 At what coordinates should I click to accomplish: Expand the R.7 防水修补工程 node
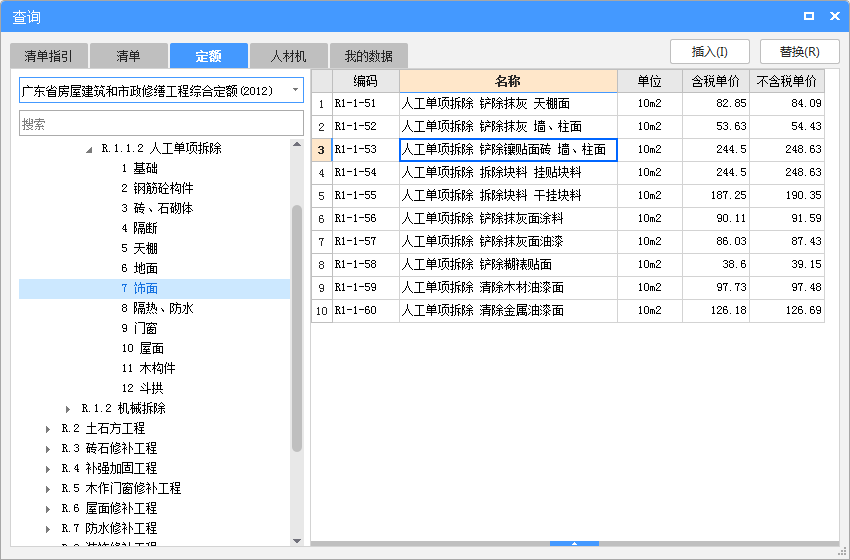tap(48, 529)
